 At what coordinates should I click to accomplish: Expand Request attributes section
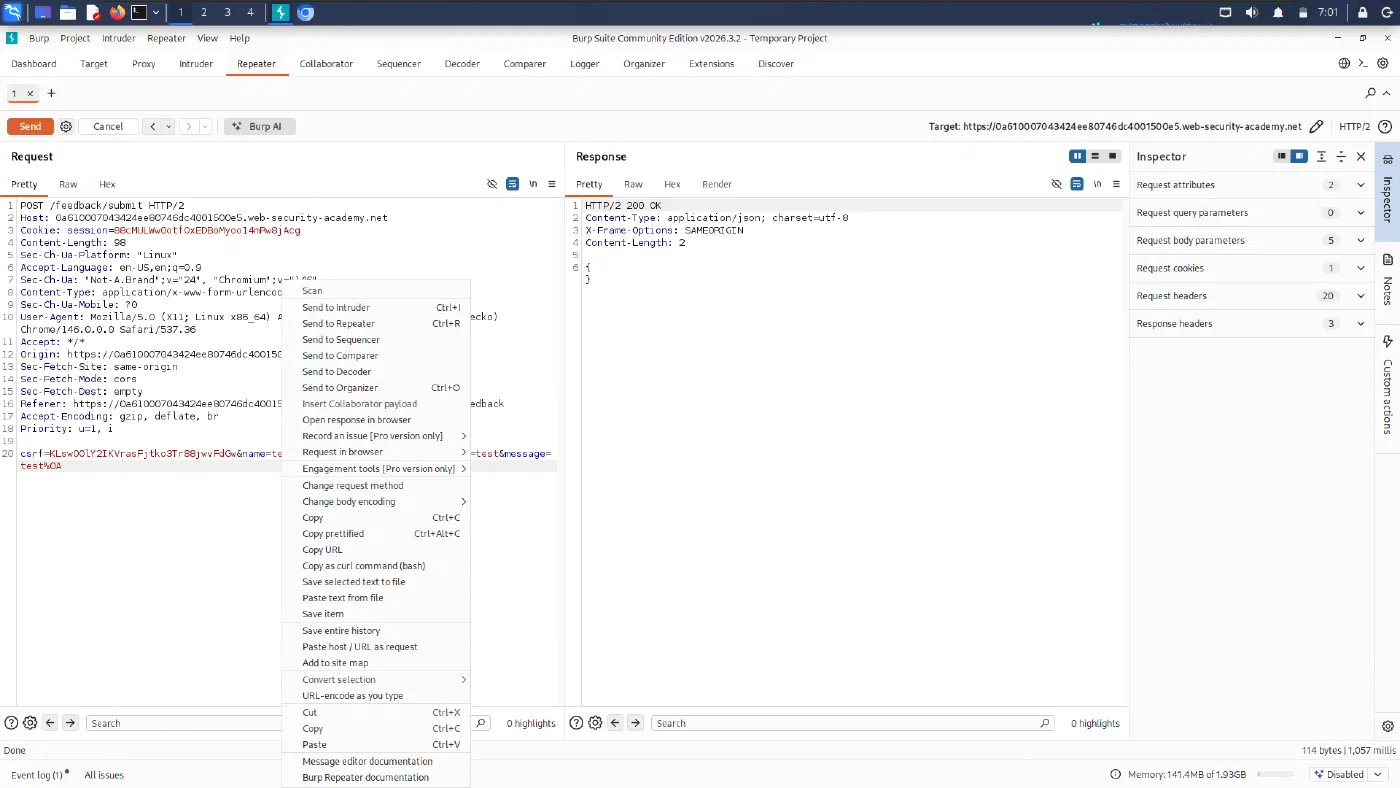1251,185
